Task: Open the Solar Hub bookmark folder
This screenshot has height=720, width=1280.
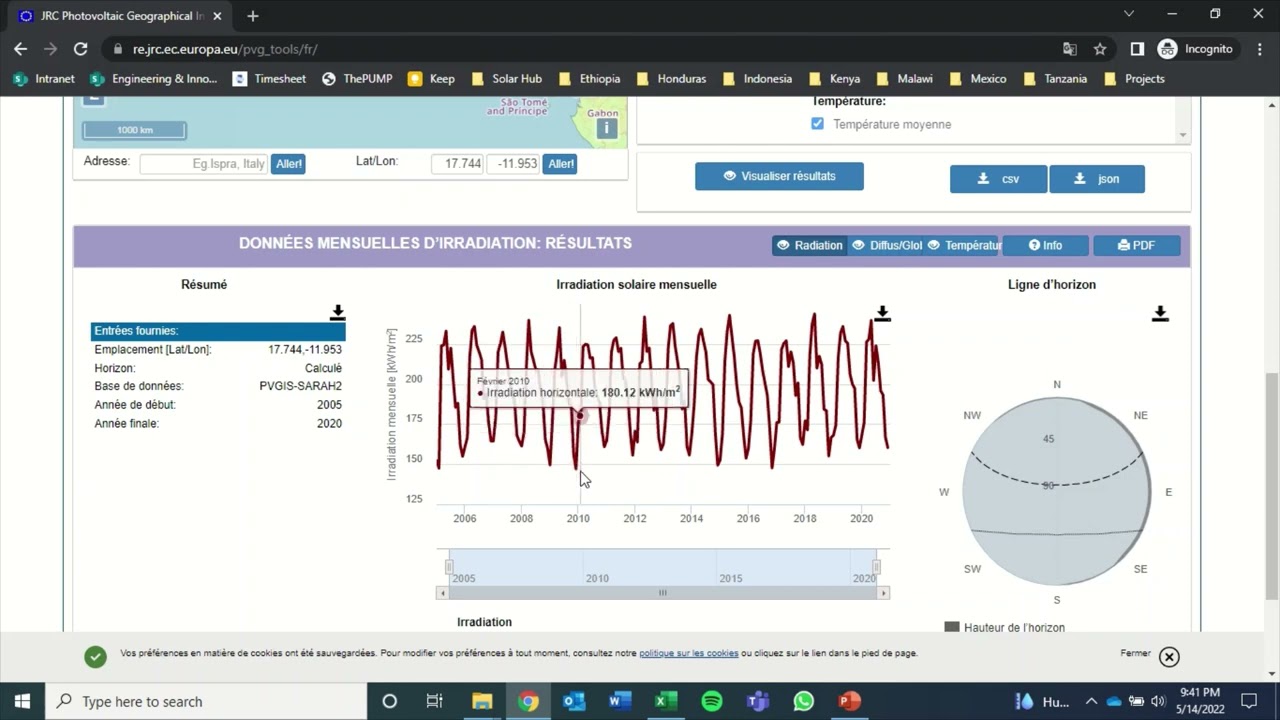Action: 506,79
